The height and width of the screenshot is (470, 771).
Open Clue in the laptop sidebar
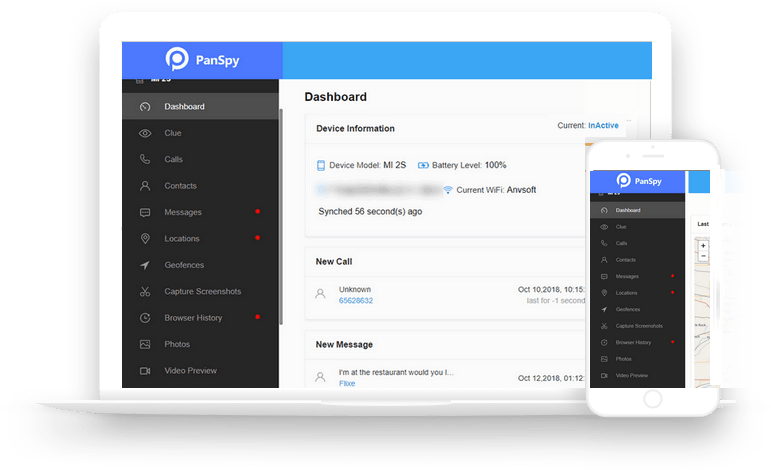click(x=201, y=133)
